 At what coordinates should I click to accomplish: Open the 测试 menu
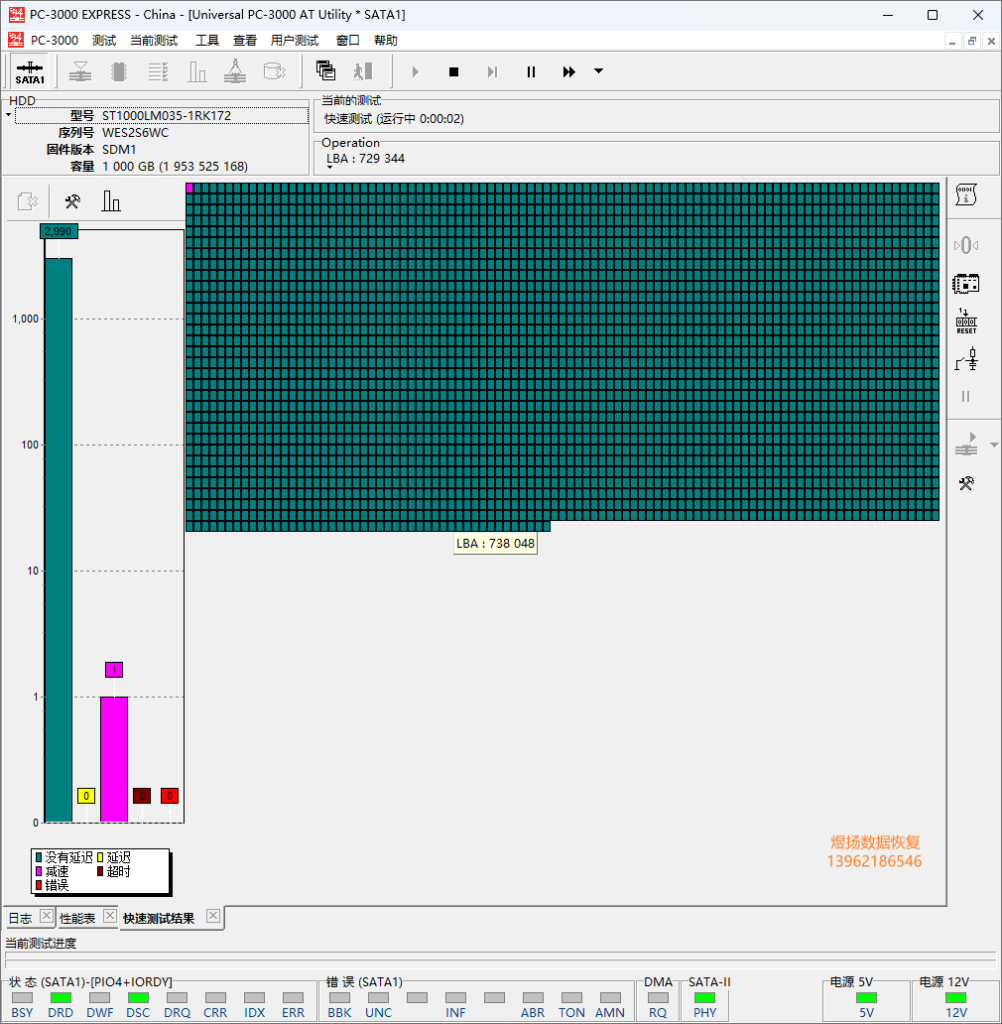104,40
